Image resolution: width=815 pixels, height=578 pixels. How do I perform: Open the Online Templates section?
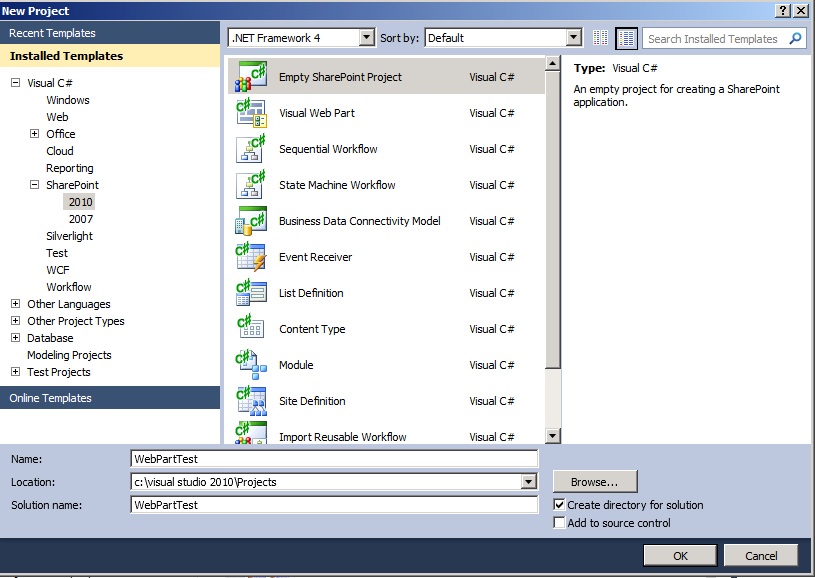point(110,398)
